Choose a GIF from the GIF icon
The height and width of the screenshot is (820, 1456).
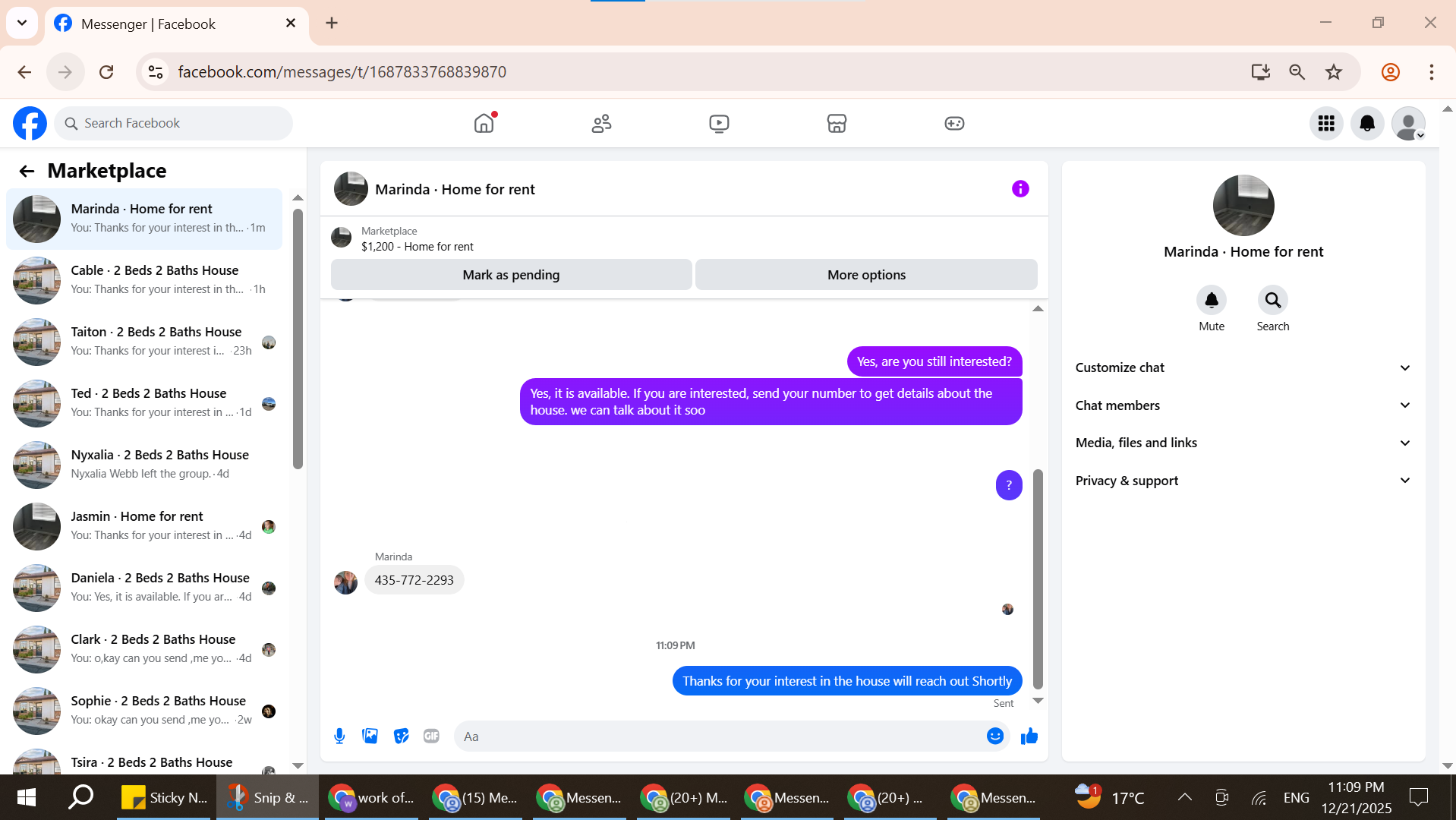[431, 736]
